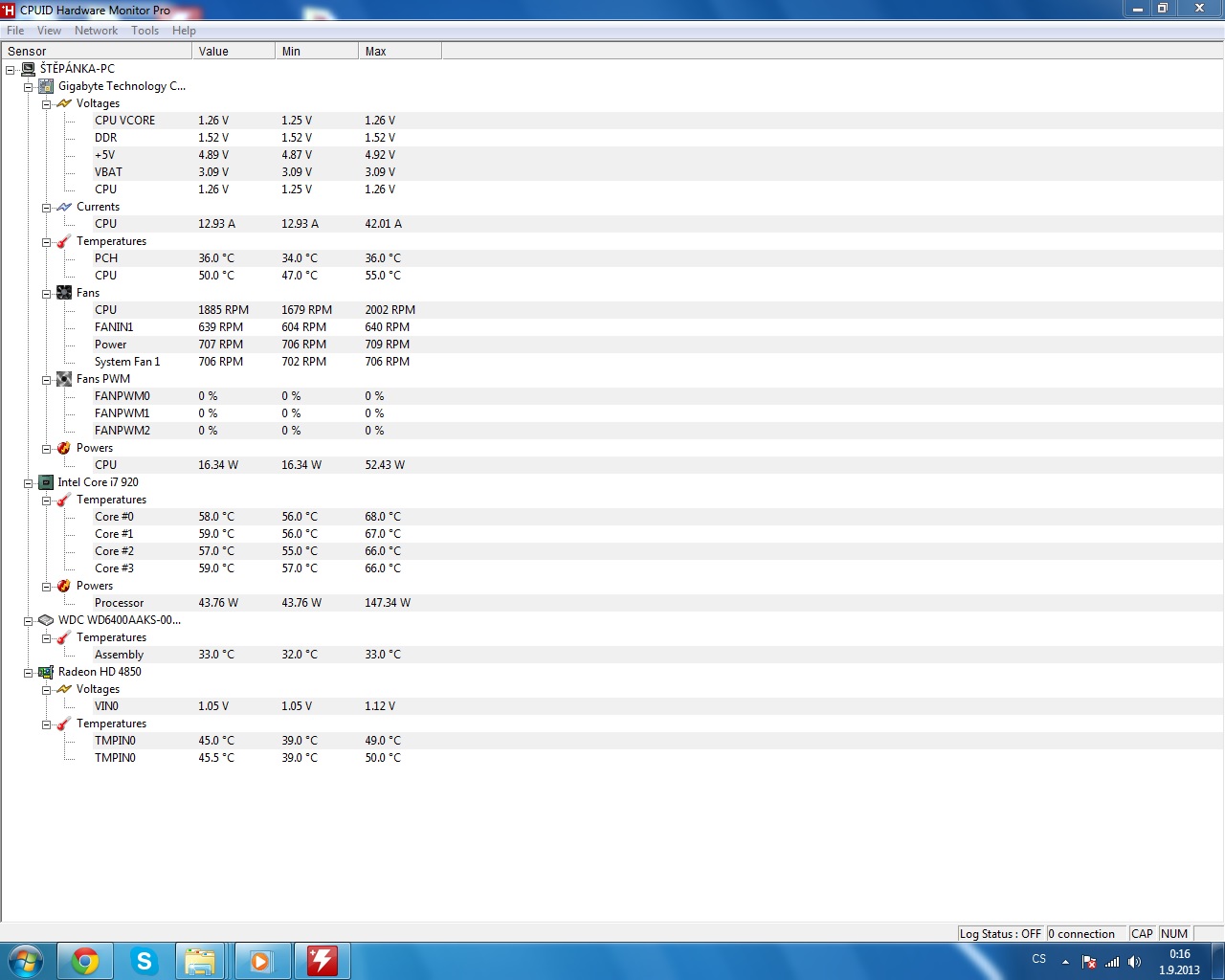
Task: Select the VBAT voltage row
Action: point(612,172)
